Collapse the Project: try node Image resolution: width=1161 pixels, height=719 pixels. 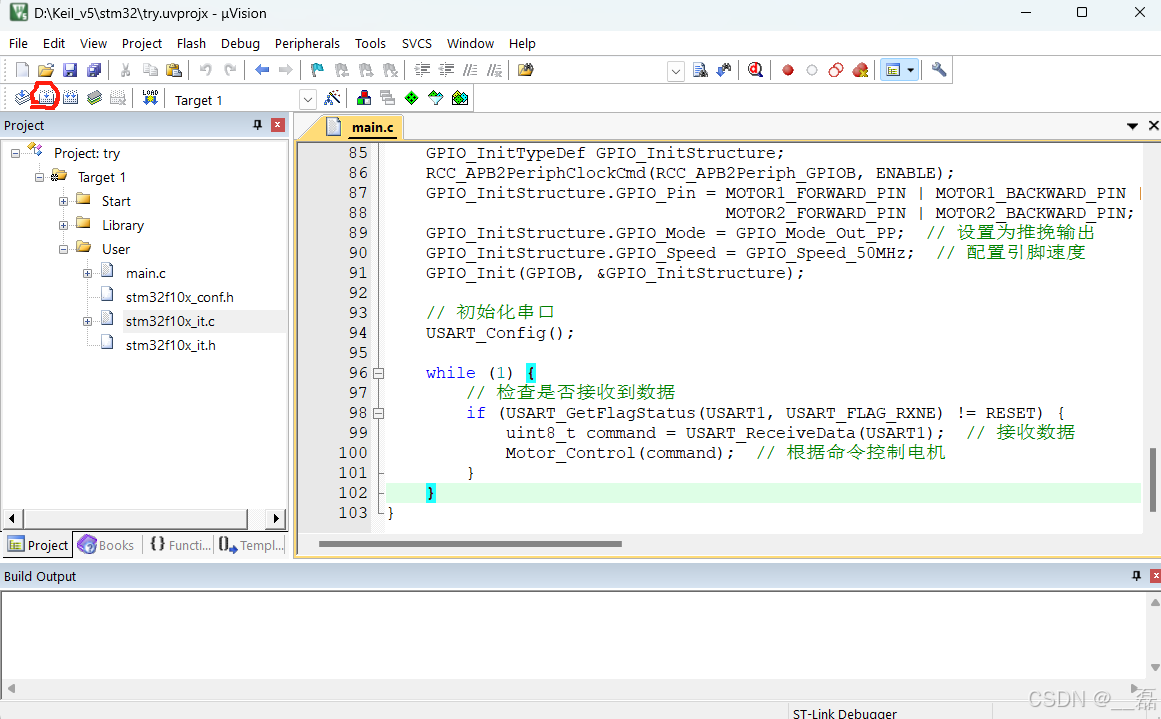pos(15,153)
